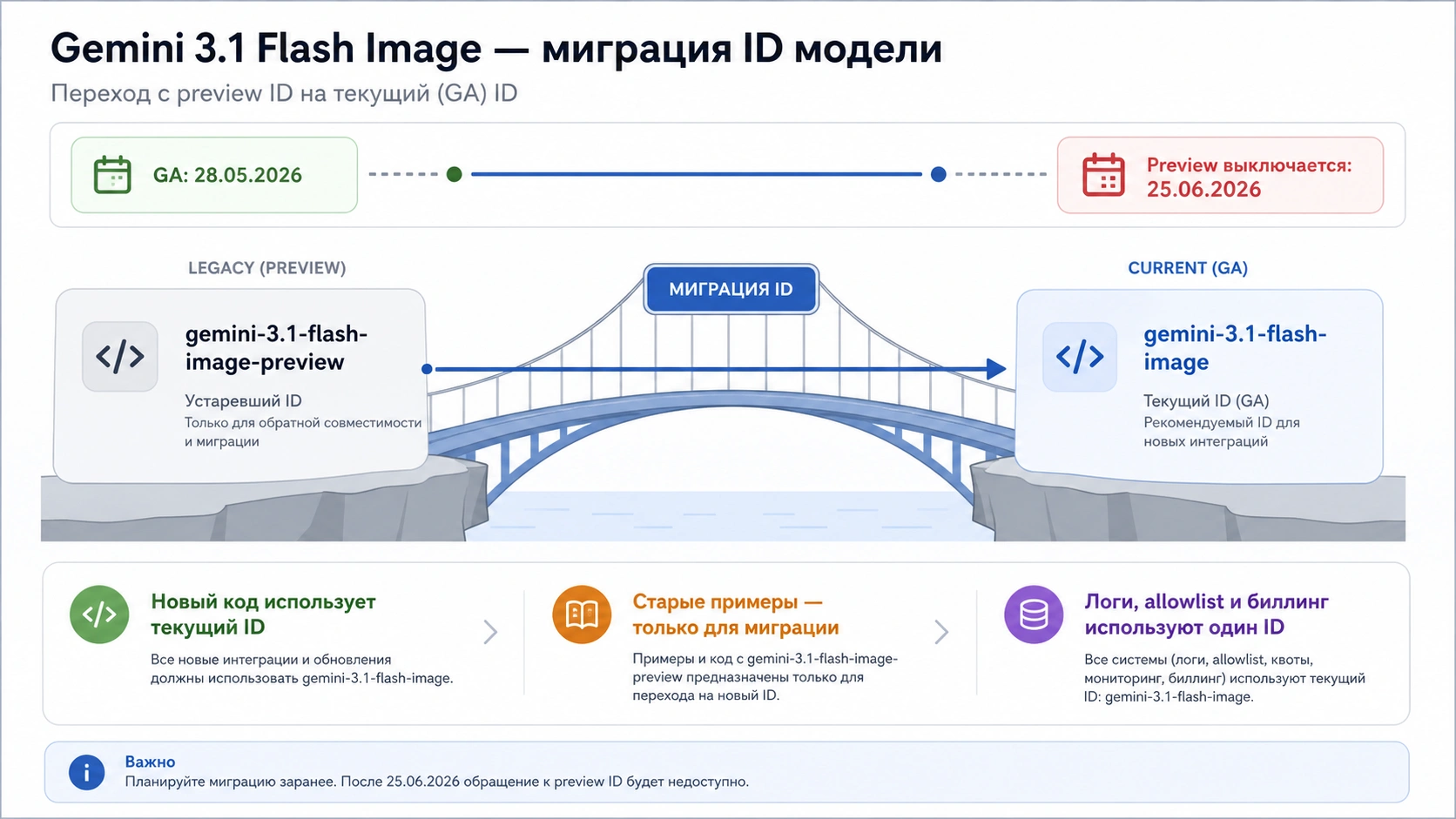Click Только для обратной совместимости text
The image size is (1456, 819).
303,432
